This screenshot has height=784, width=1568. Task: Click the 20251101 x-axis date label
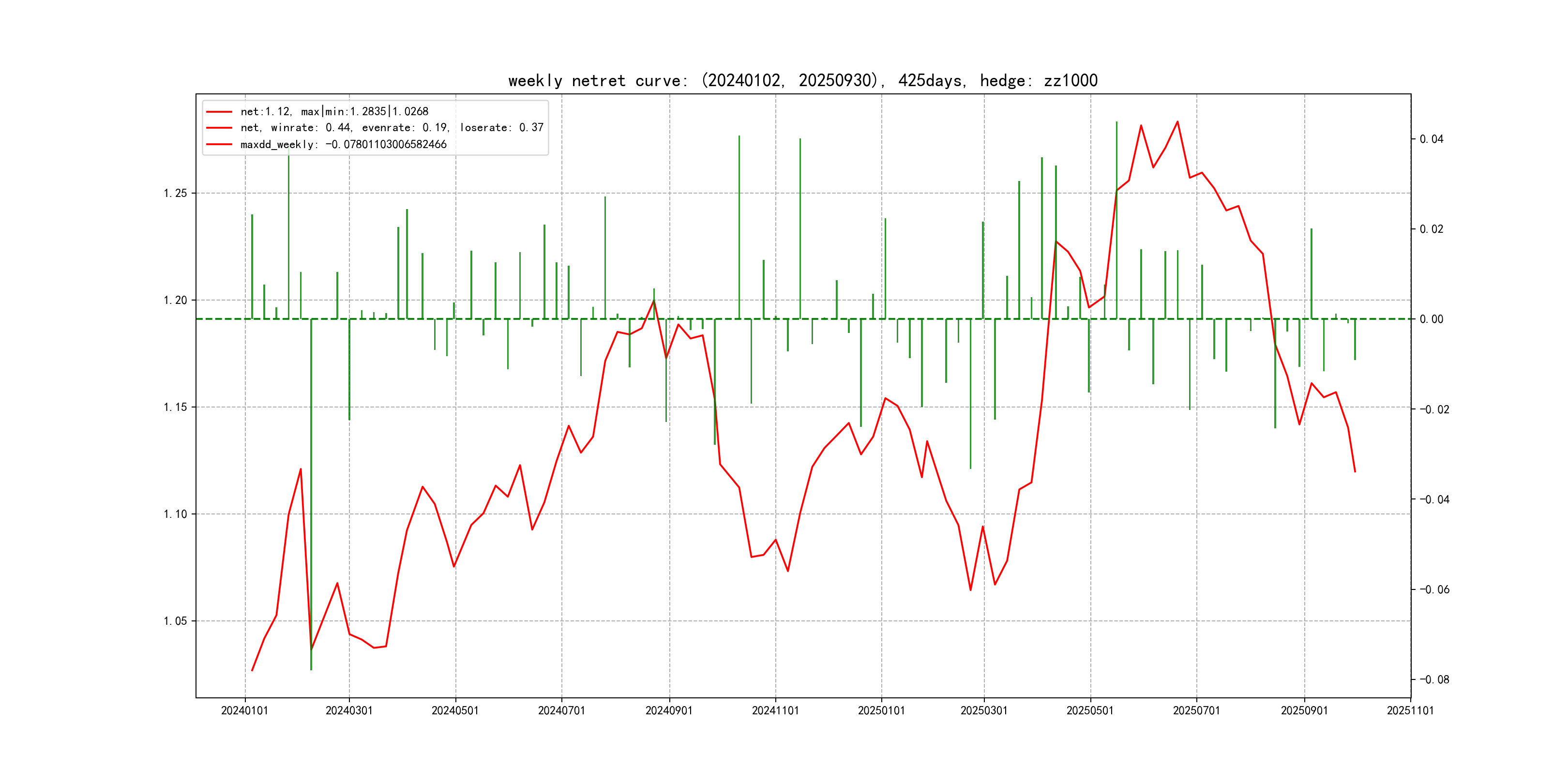1410,710
